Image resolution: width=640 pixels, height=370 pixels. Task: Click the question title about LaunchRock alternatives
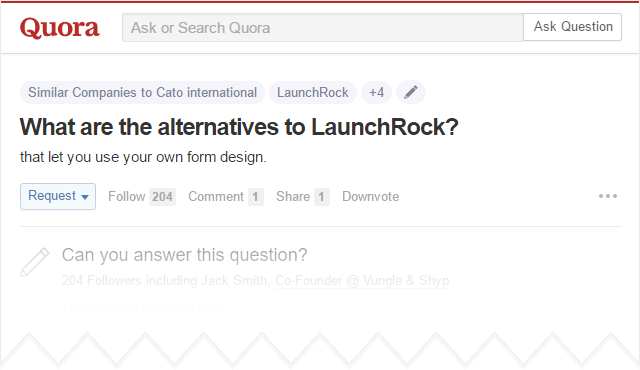pyautogui.click(x=239, y=127)
